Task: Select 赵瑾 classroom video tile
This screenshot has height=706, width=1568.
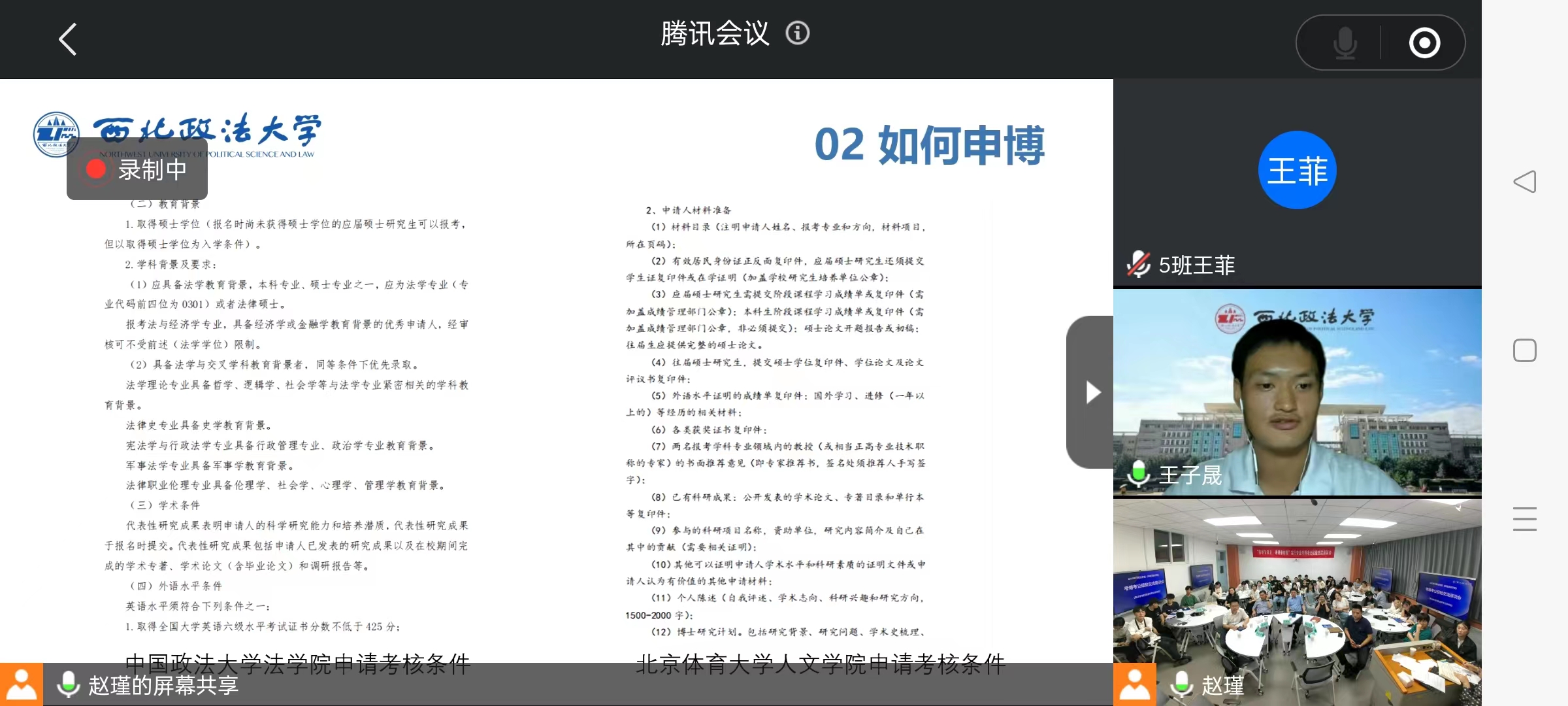Action: [1297, 588]
